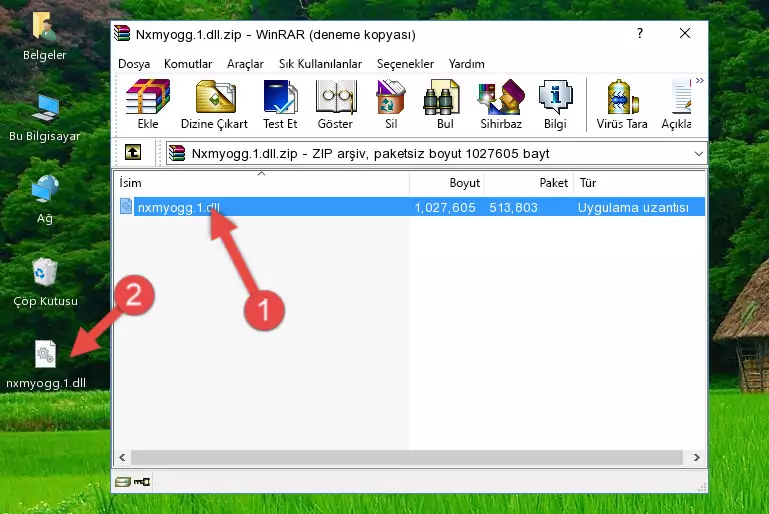The image size is (769, 514).
Task: Select the nxmyogg.1.dll file row
Action: click(411, 207)
